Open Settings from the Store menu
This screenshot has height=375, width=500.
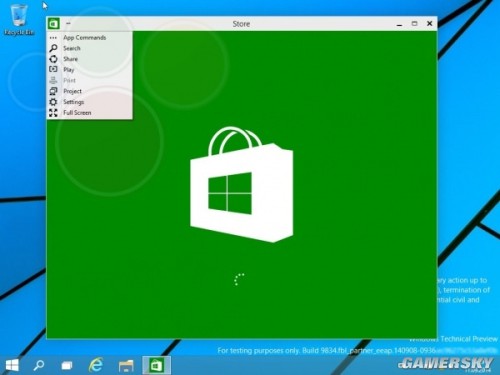click(89, 102)
